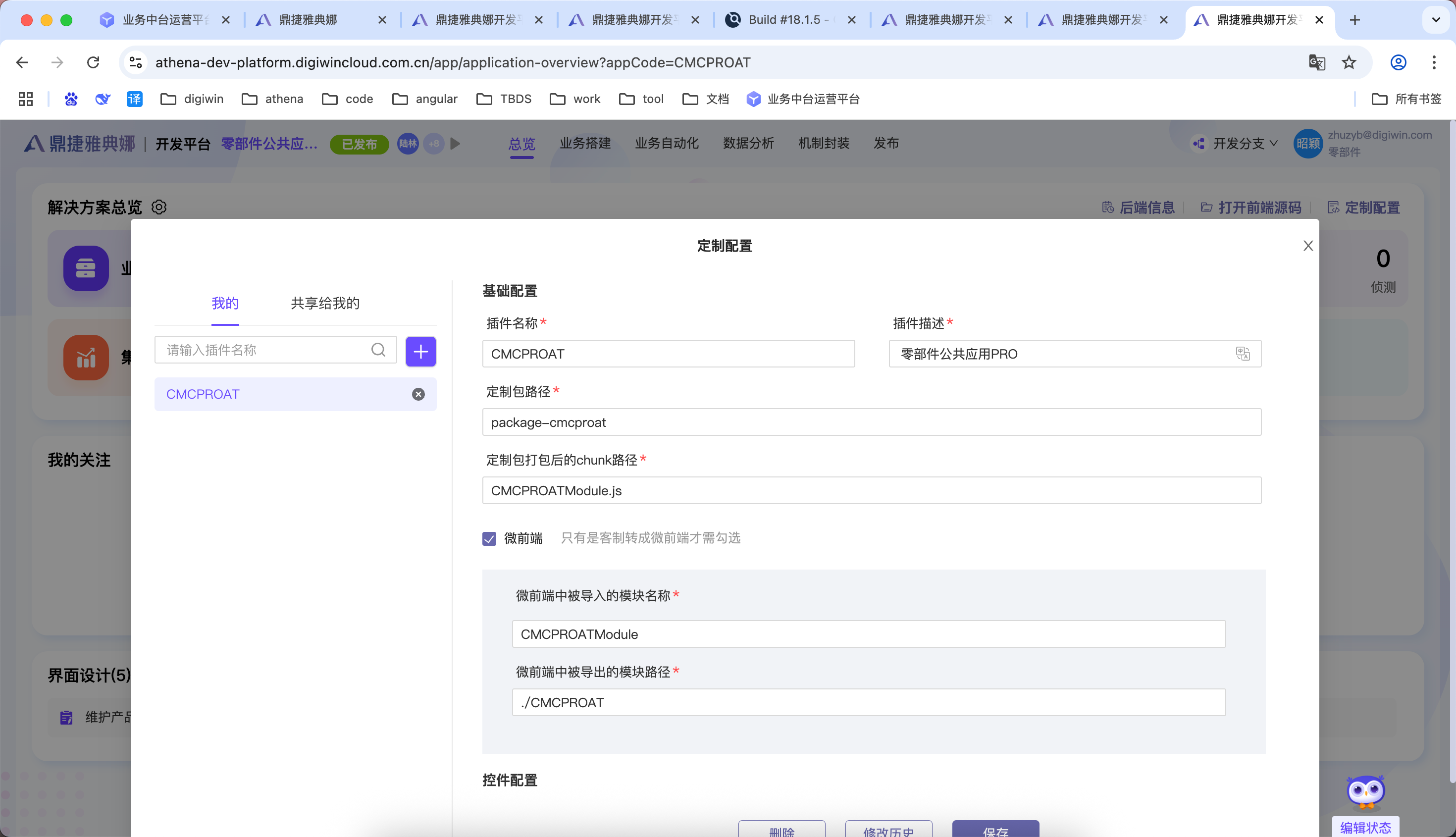Click the 插件名称 input field
The image size is (1456, 837).
pyautogui.click(x=669, y=354)
